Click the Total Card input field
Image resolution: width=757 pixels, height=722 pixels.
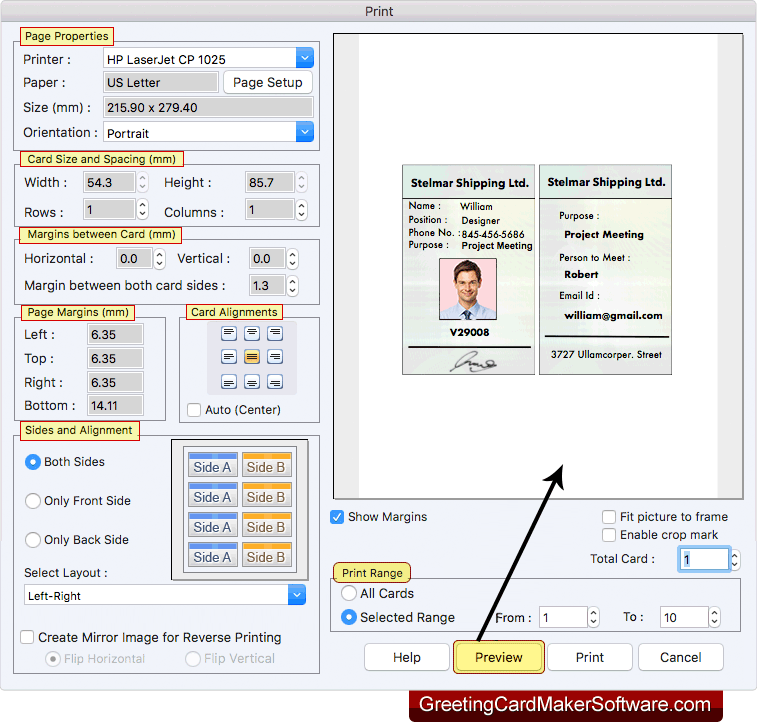[704, 559]
